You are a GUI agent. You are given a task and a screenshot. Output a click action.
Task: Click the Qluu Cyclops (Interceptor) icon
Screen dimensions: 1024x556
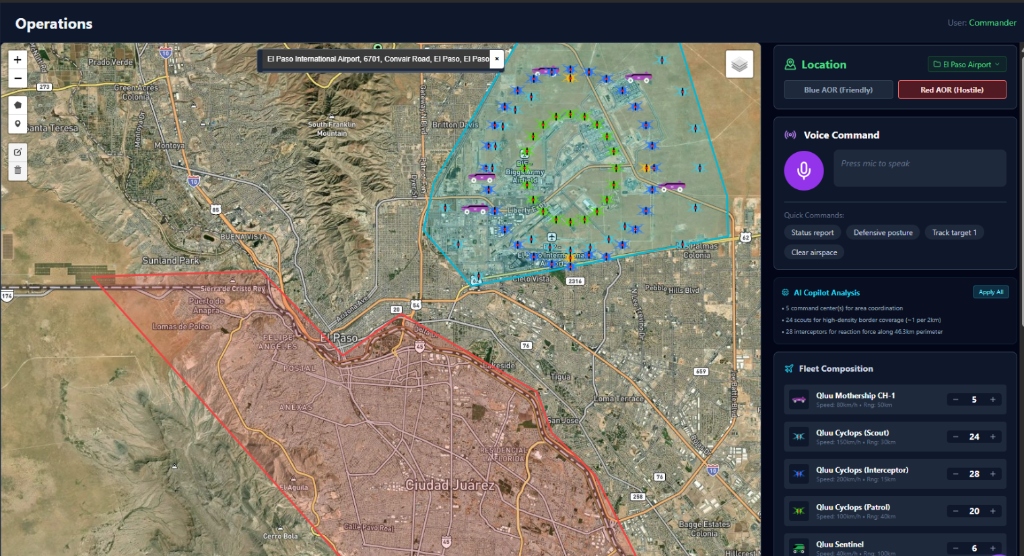pyautogui.click(x=799, y=474)
